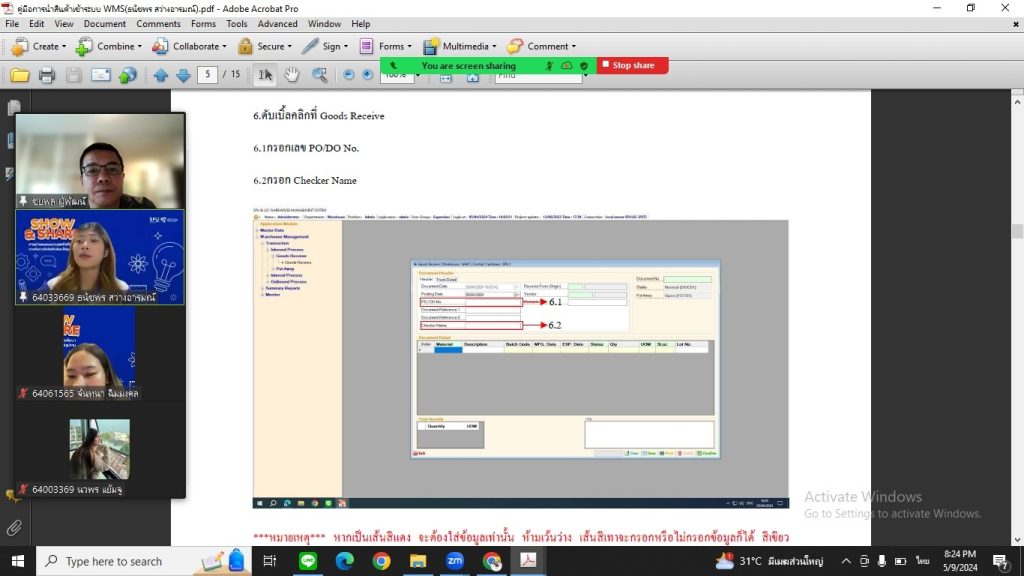Activate the Hand tool

[291, 75]
